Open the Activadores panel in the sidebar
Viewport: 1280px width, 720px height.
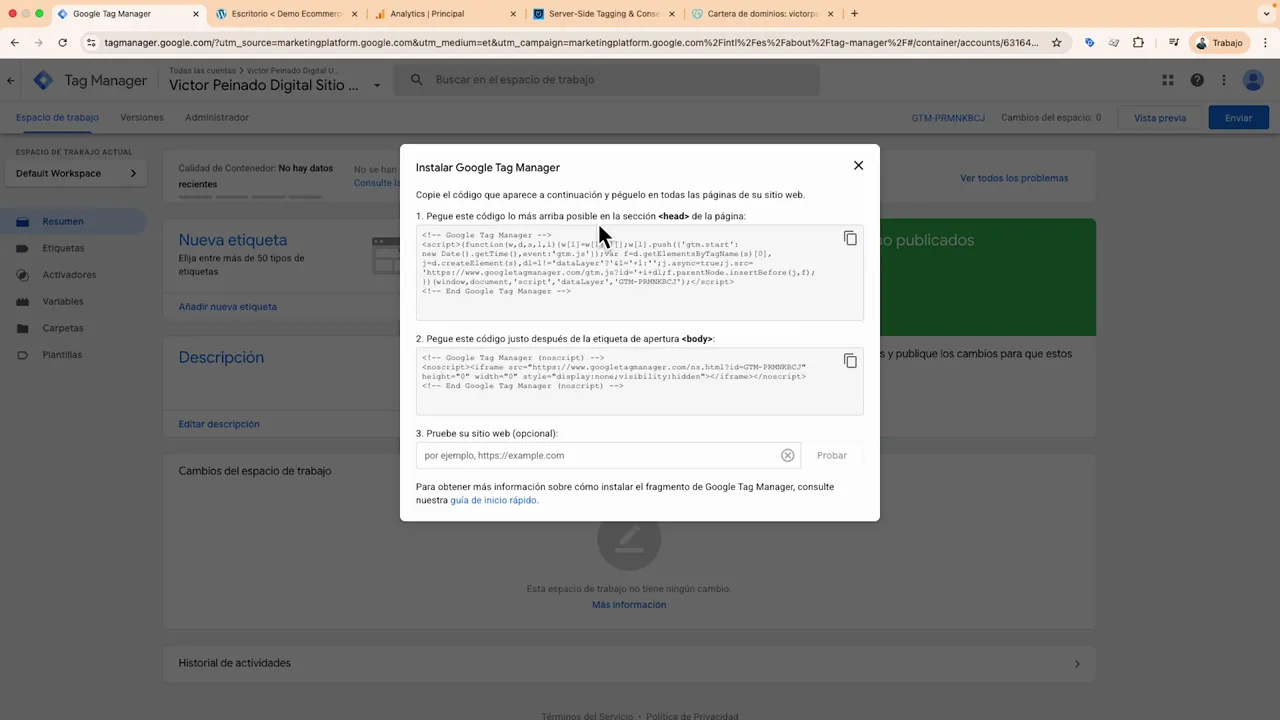tap(23, 274)
